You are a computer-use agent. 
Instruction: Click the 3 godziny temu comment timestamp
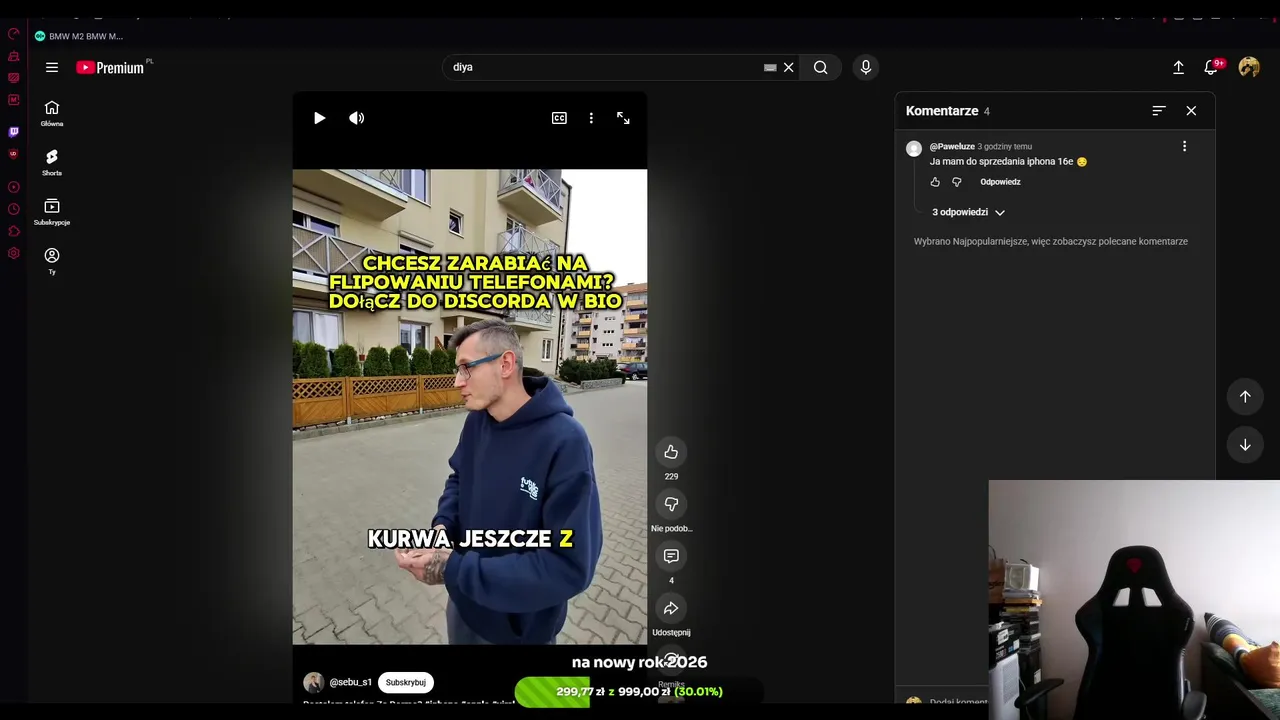pos(1004,146)
